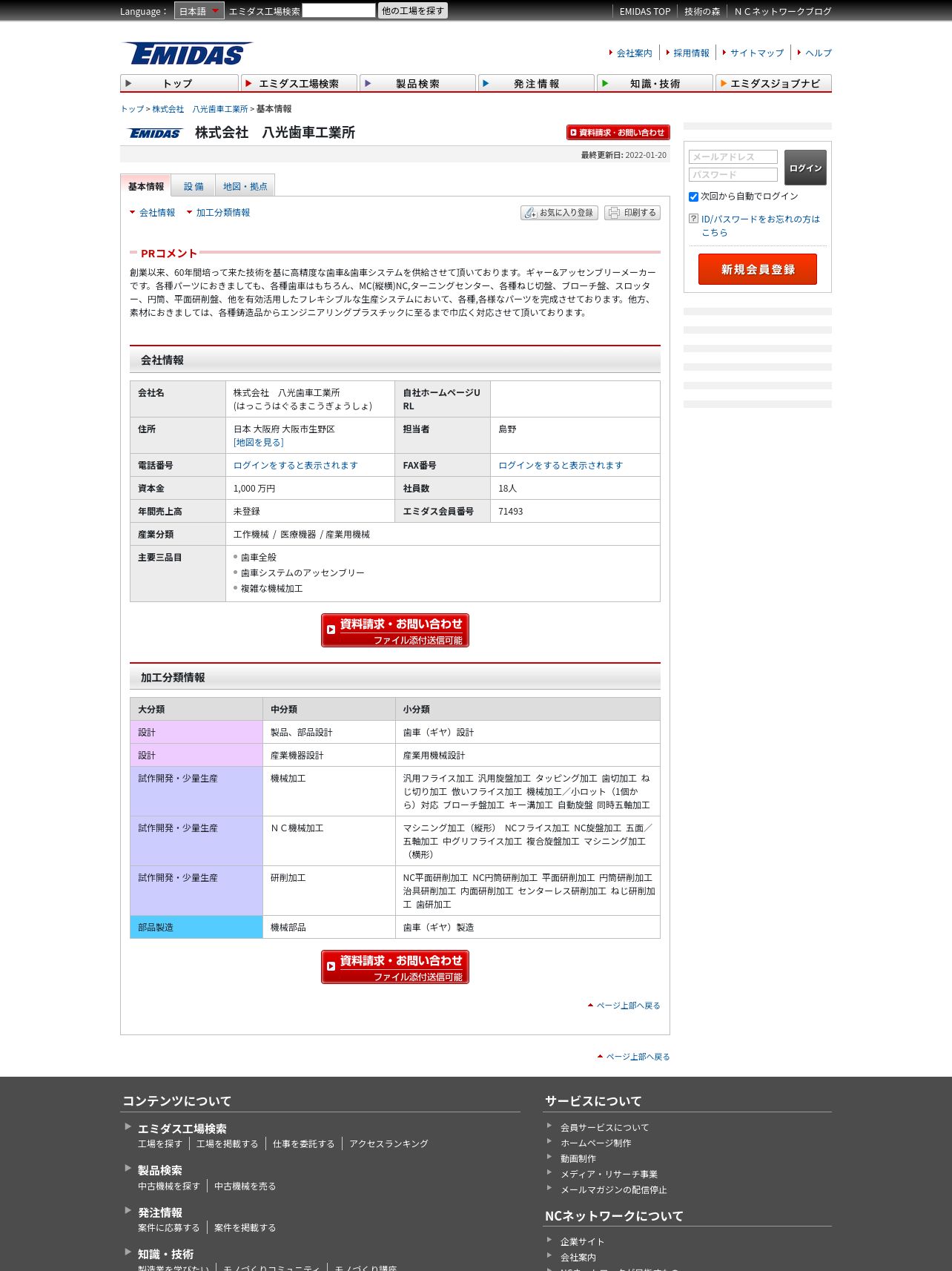The height and width of the screenshot is (1271, 952).
Task: Focus the パスワード input field
Action: 733,174
